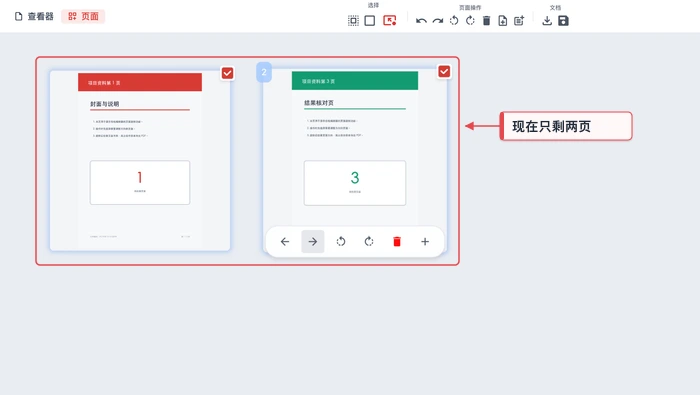Screen dimensions: 700x395
Task: Redo the action in the toolbar
Action: (x=438, y=21)
